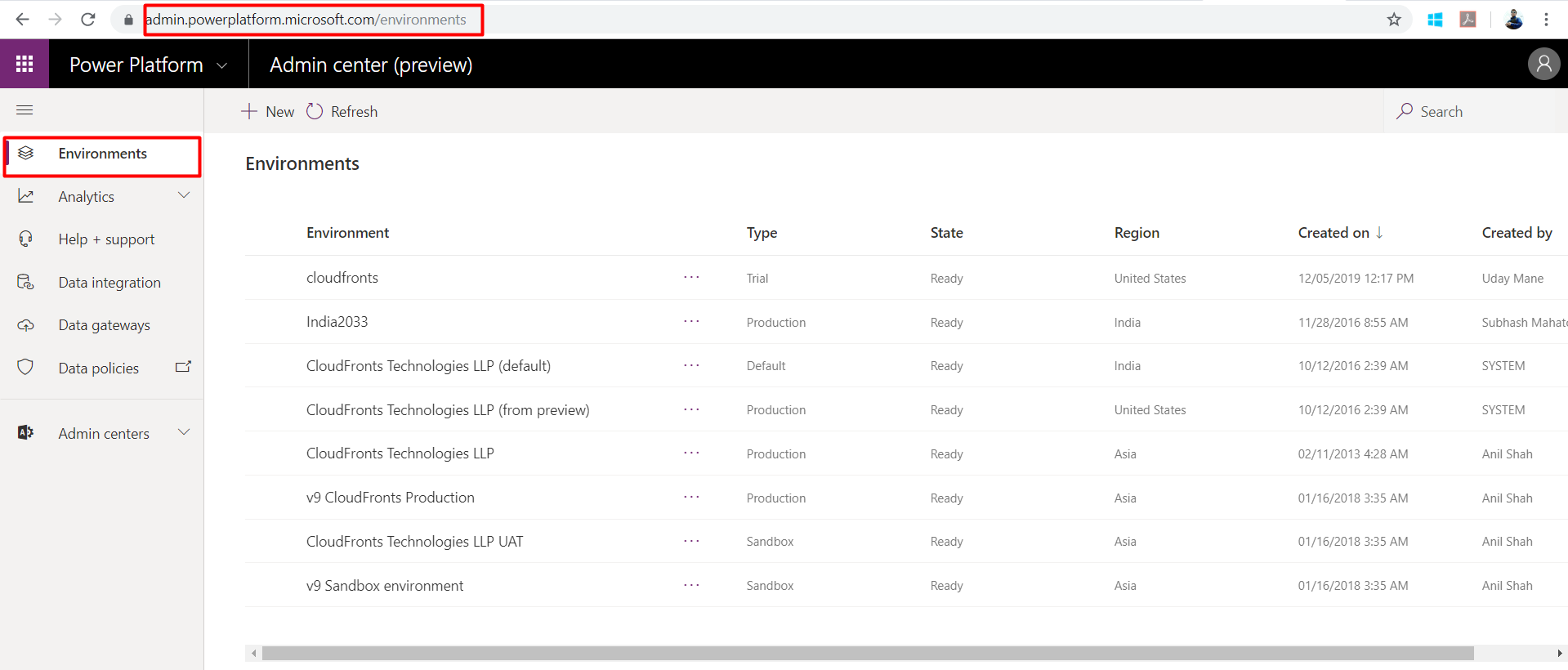This screenshot has height=670, width=1568.
Task: Collapse the hamburger navigation menu
Action: pyautogui.click(x=25, y=110)
